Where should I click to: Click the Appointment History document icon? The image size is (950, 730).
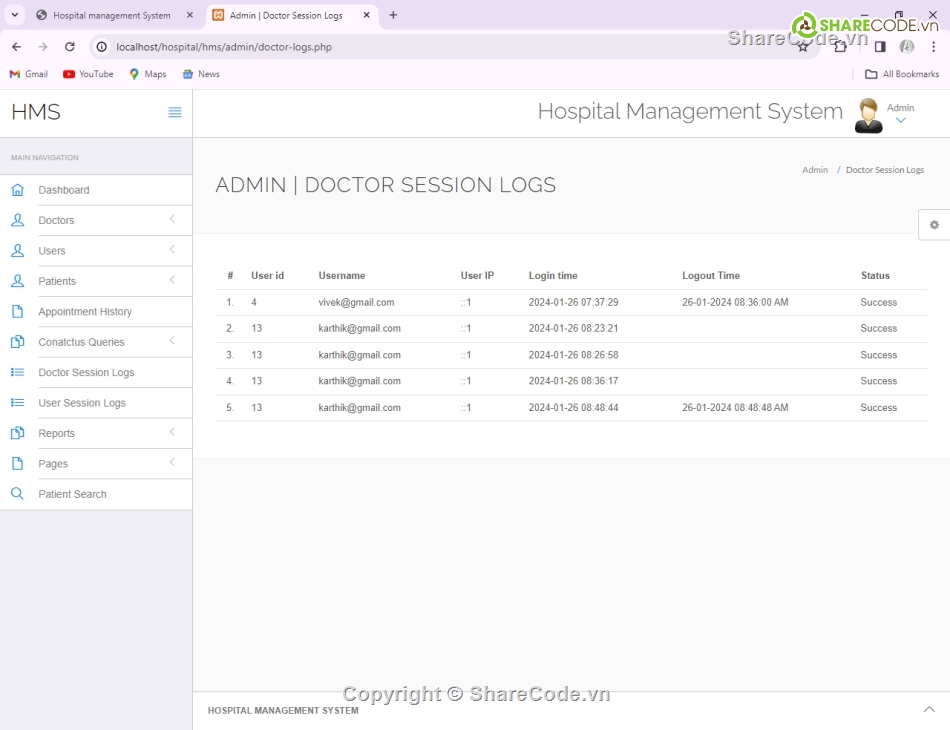(17, 312)
